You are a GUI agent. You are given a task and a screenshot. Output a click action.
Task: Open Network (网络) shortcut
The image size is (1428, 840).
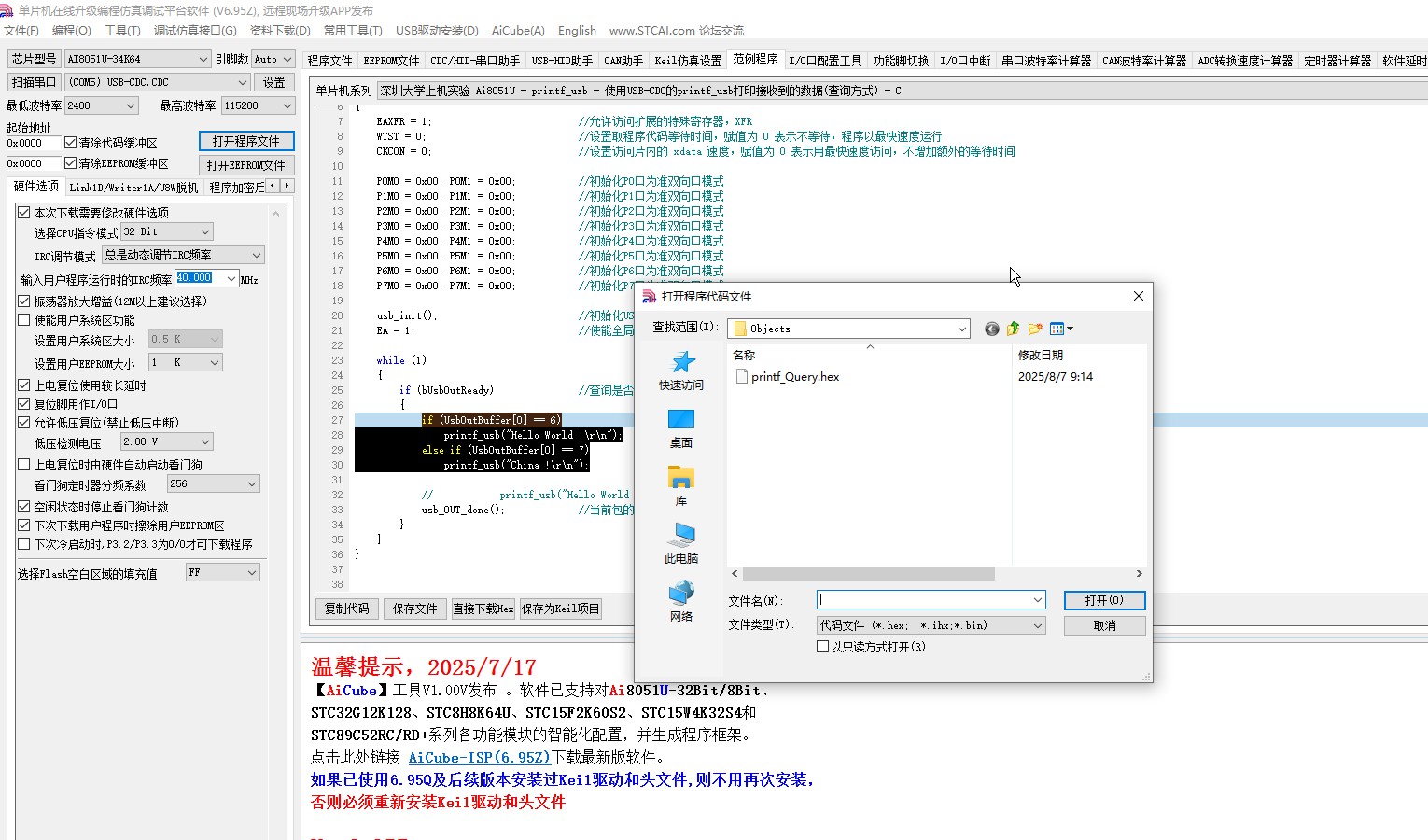pos(681,602)
